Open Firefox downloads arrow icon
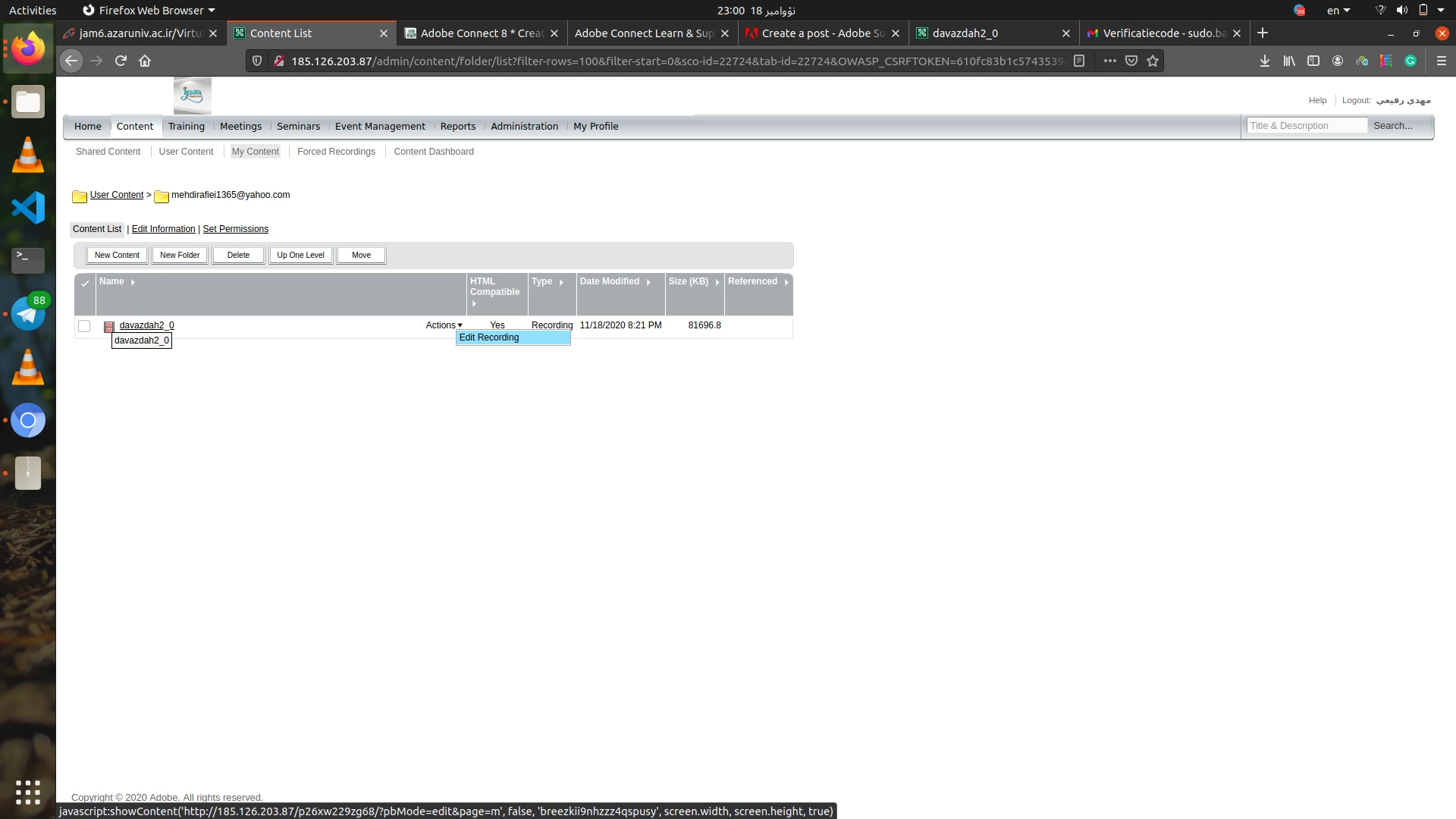1456x819 pixels. pos(1264,61)
